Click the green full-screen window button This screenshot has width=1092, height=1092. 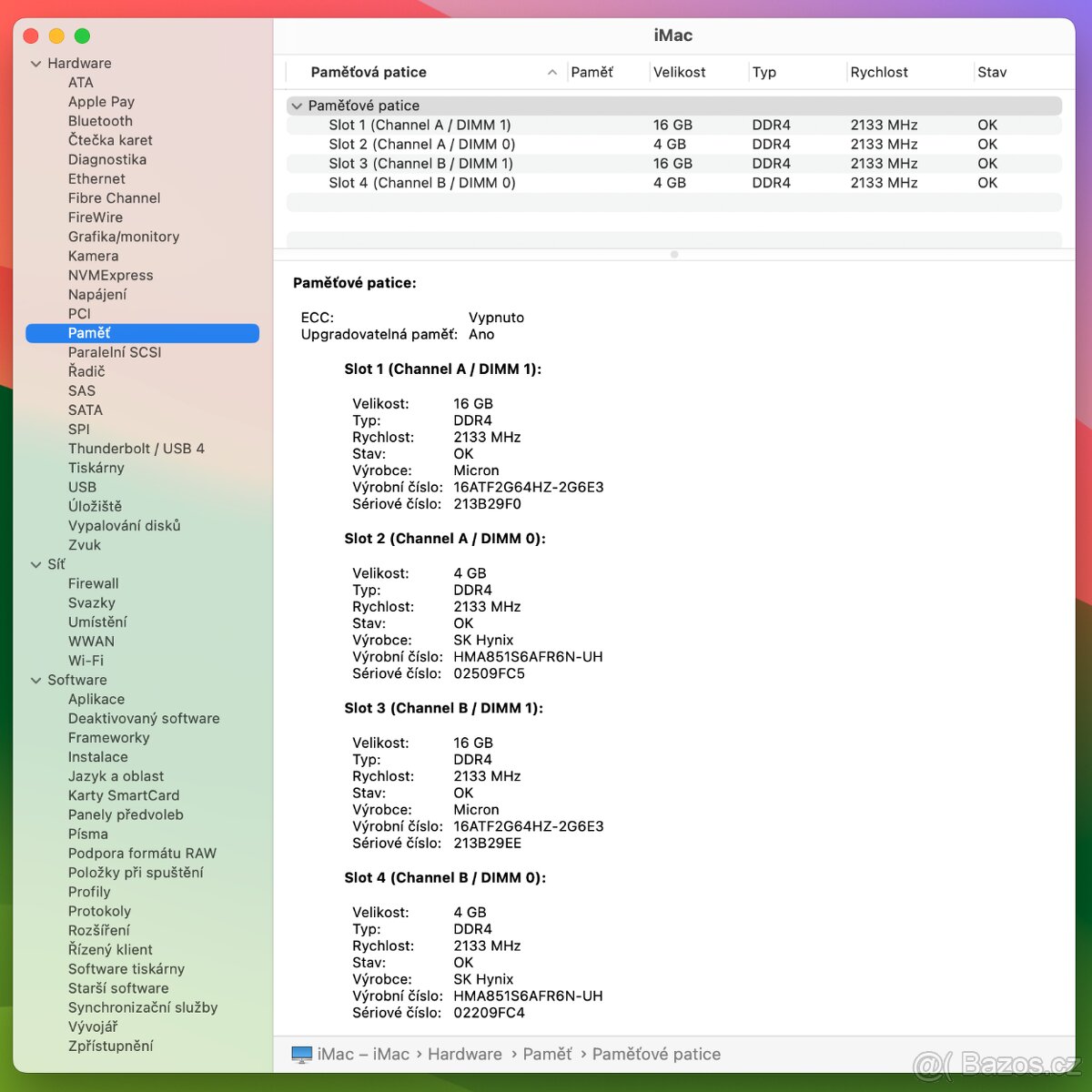pyautogui.click(x=82, y=35)
